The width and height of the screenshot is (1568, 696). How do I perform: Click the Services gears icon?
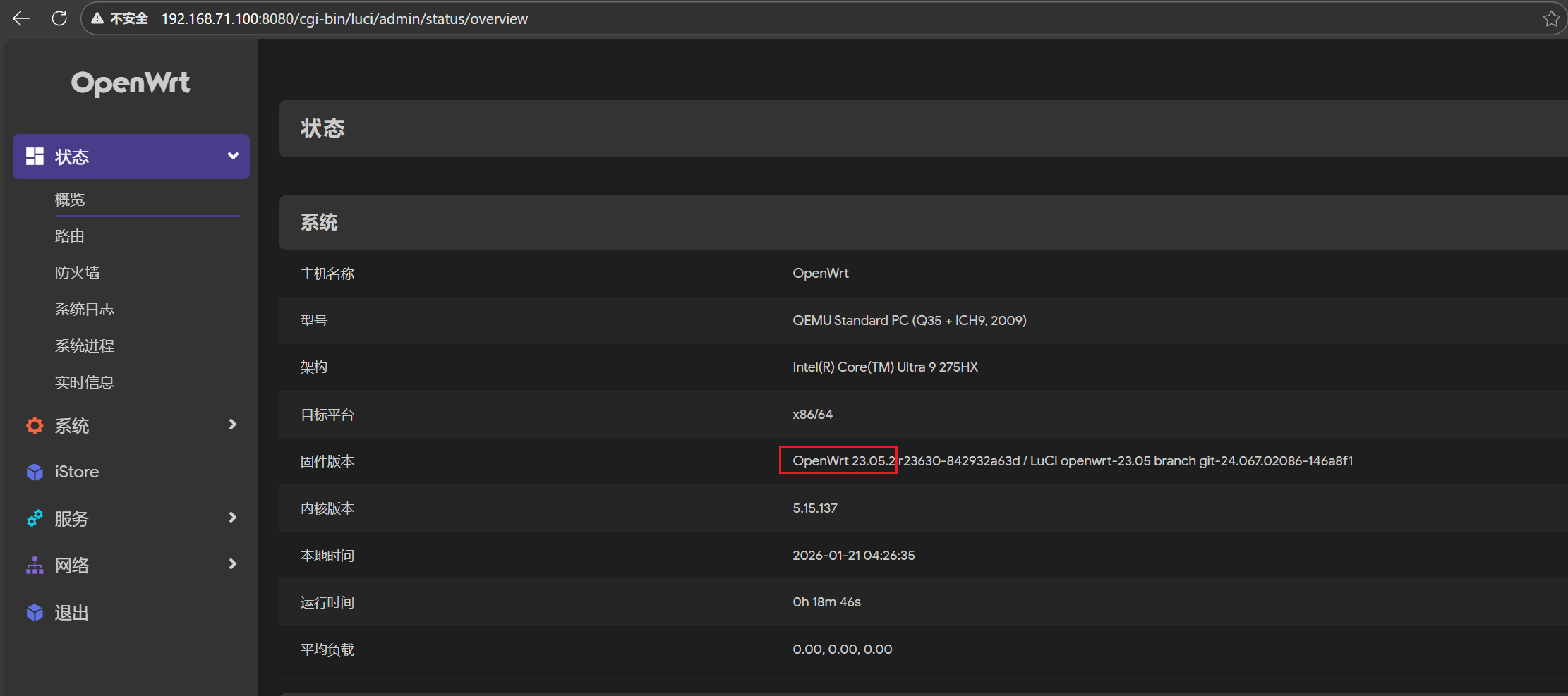(35, 518)
